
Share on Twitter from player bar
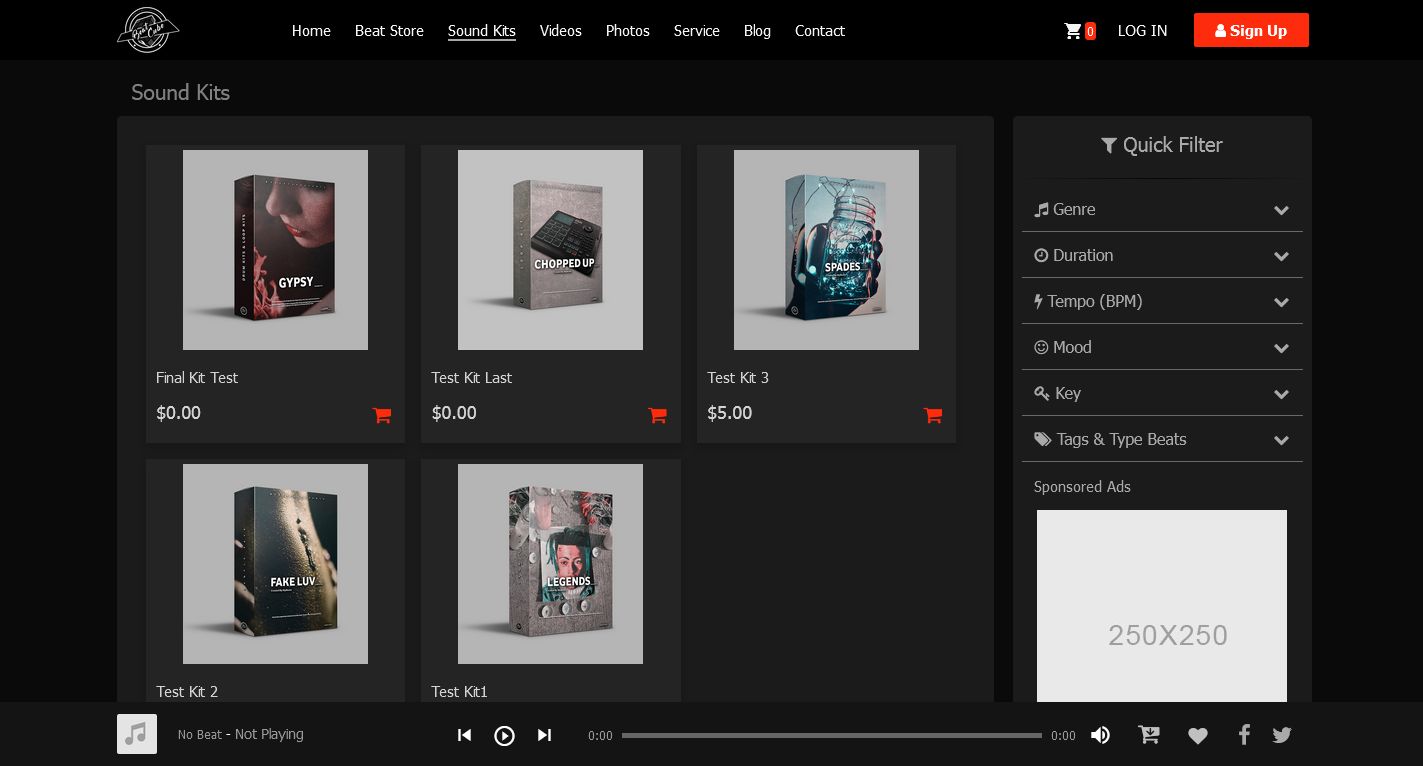click(1282, 735)
